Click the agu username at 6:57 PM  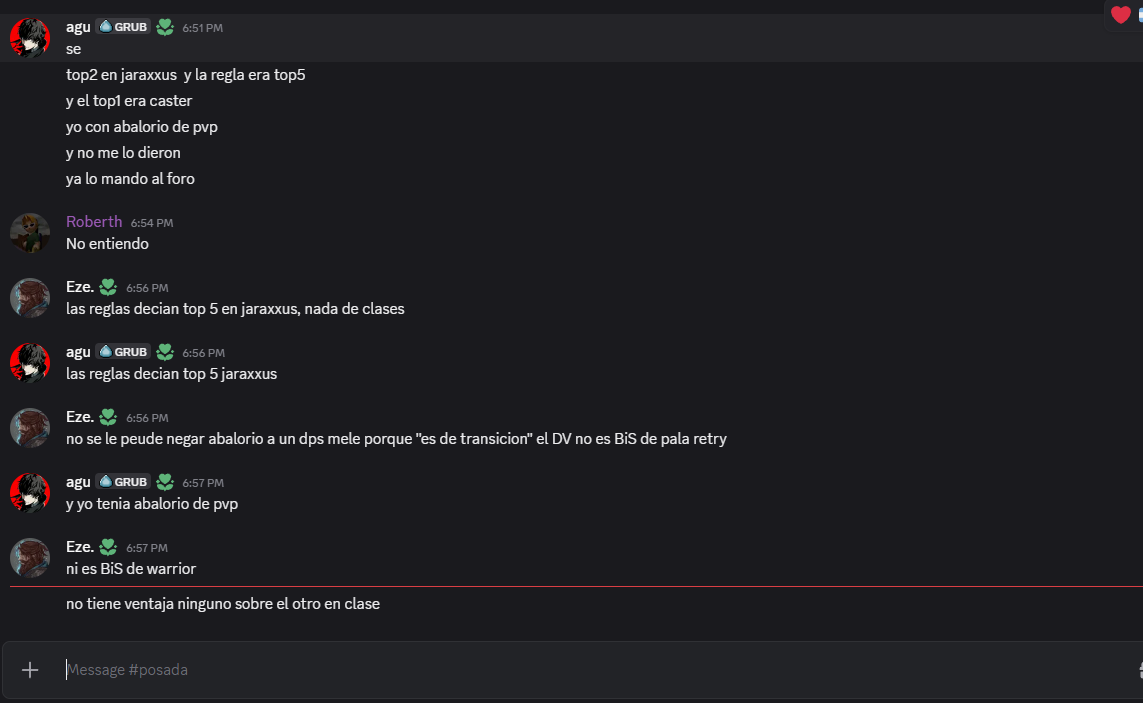click(78, 482)
